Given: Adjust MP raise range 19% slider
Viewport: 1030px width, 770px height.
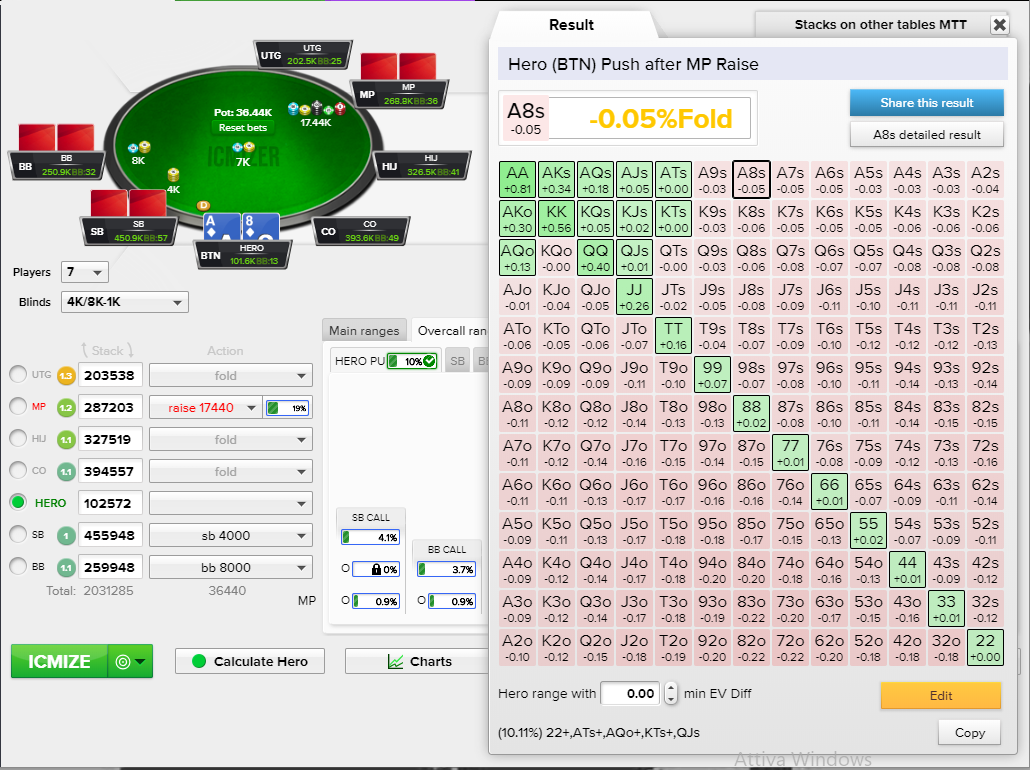Looking at the screenshot, I should (x=288, y=408).
